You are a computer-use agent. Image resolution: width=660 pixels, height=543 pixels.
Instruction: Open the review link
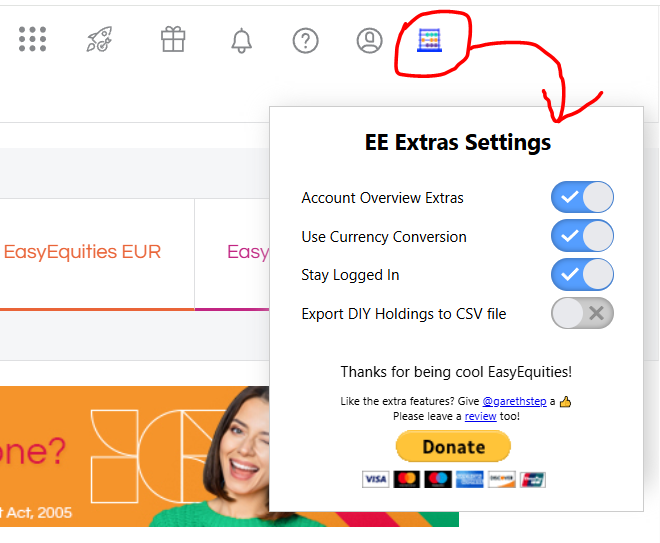[480, 416]
